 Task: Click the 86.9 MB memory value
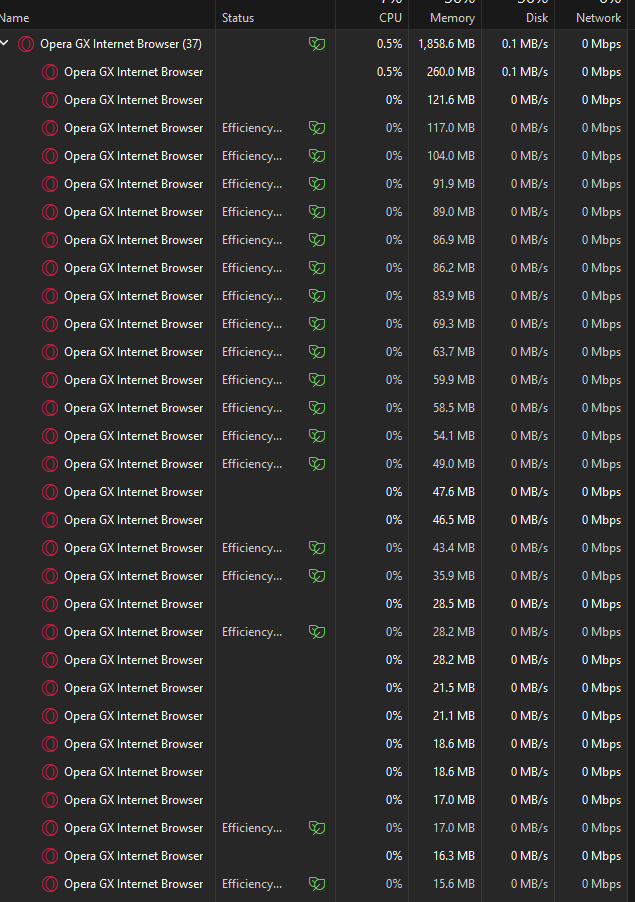[x=454, y=240]
